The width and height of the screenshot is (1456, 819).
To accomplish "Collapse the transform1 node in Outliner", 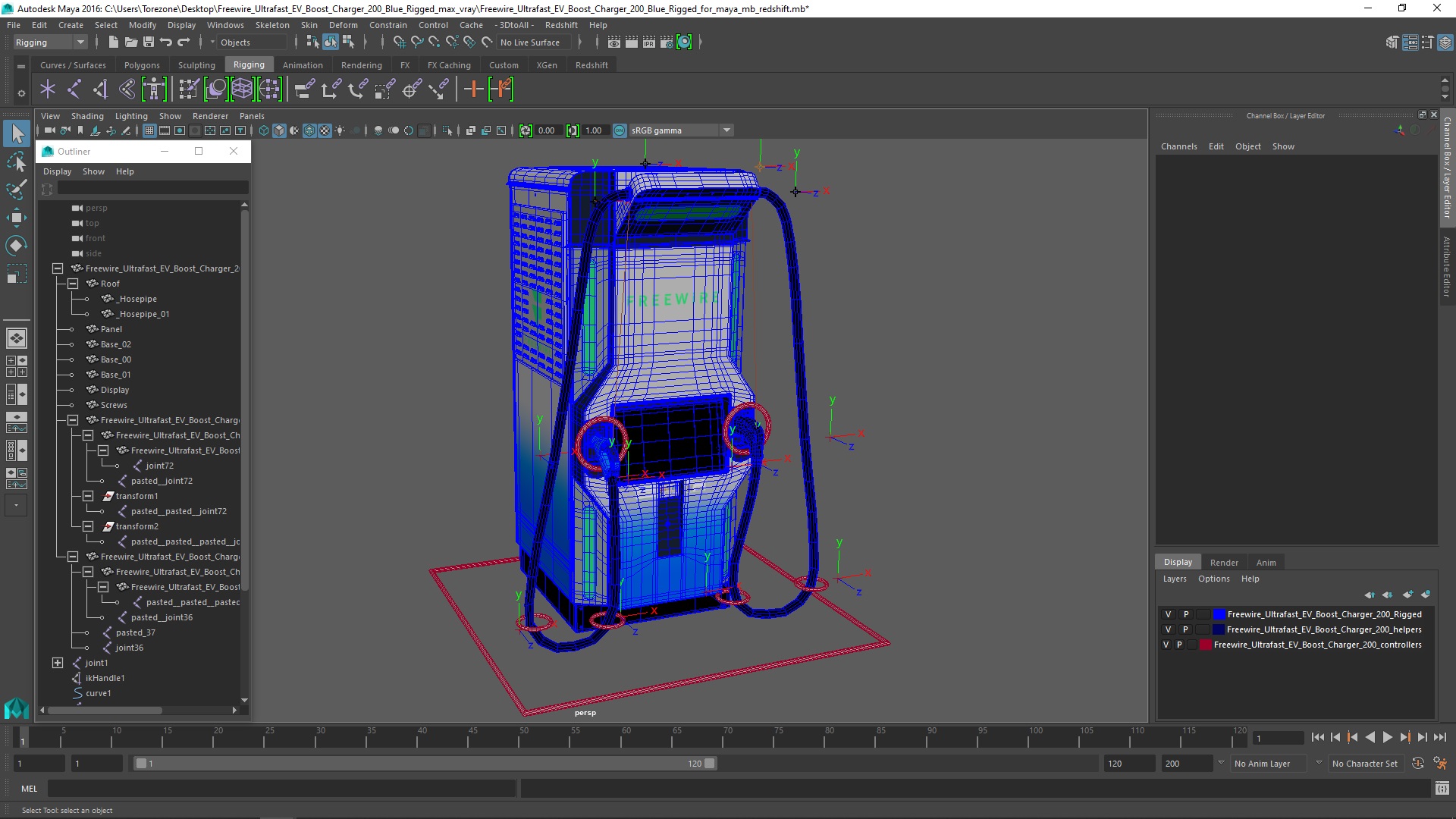I will 88,496.
